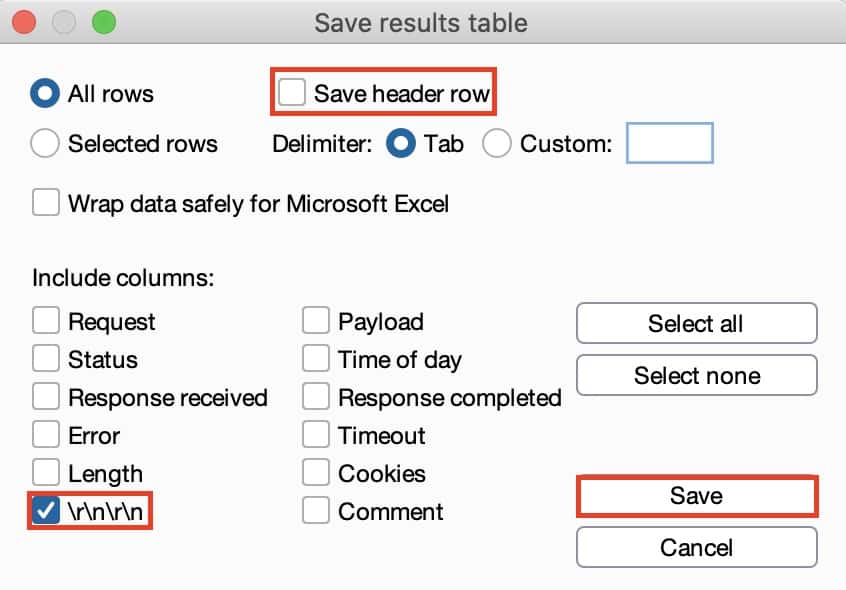Cancel the Save results table dialog
The width and height of the screenshot is (846, 590).
pyautogui.click(x=696, y=548)
